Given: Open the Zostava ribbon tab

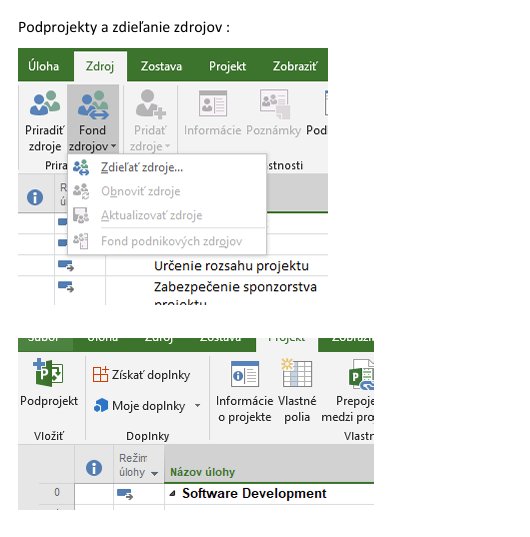Looking at the screenshot, I should pyautogui.click(x=161, y=66).
